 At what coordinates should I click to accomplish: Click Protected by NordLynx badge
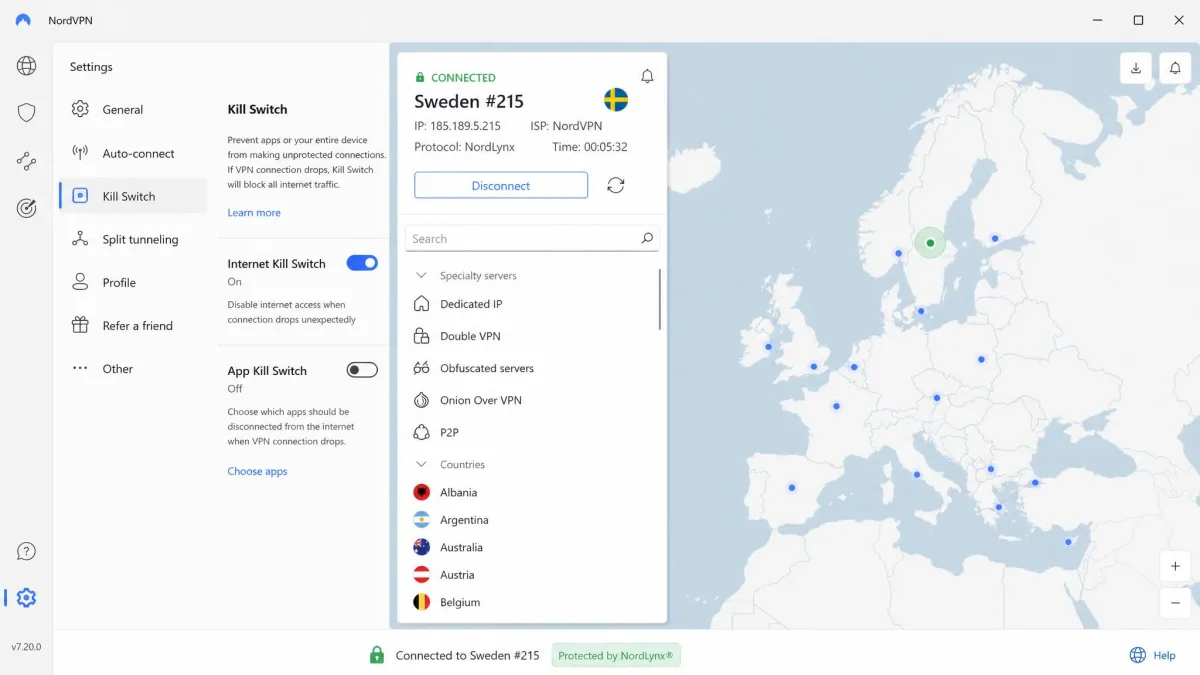pos(615,655)
